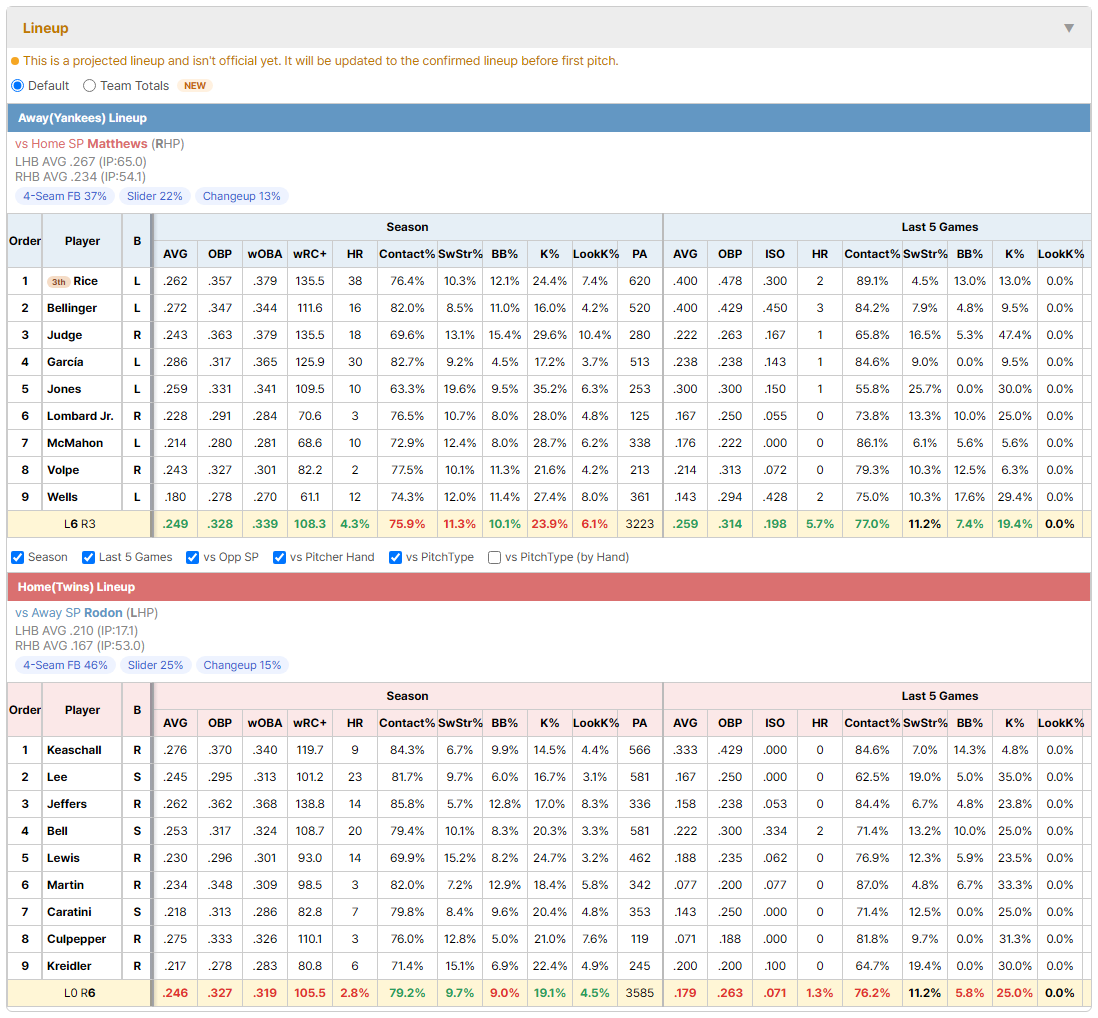Click the ISO column header in Twins table
The image size is (1098, 1018).
[774, 723]
